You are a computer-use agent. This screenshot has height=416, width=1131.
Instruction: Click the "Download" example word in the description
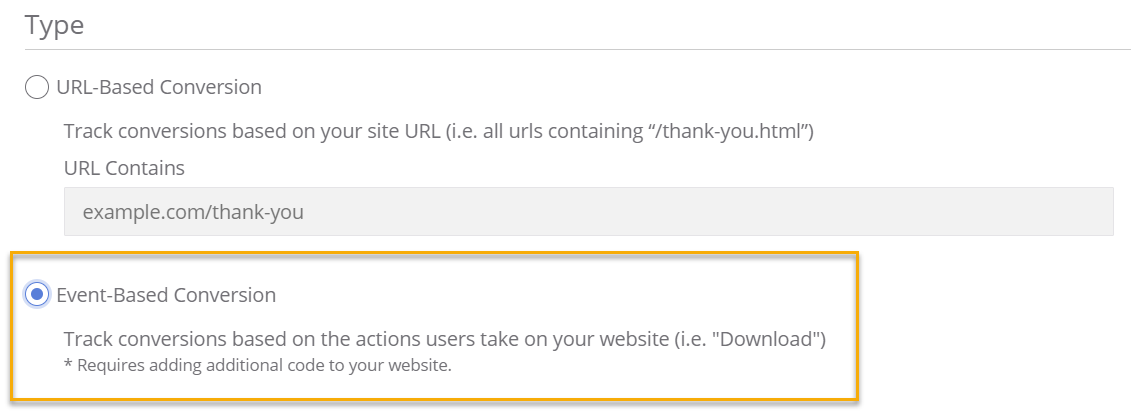point(774,339)
